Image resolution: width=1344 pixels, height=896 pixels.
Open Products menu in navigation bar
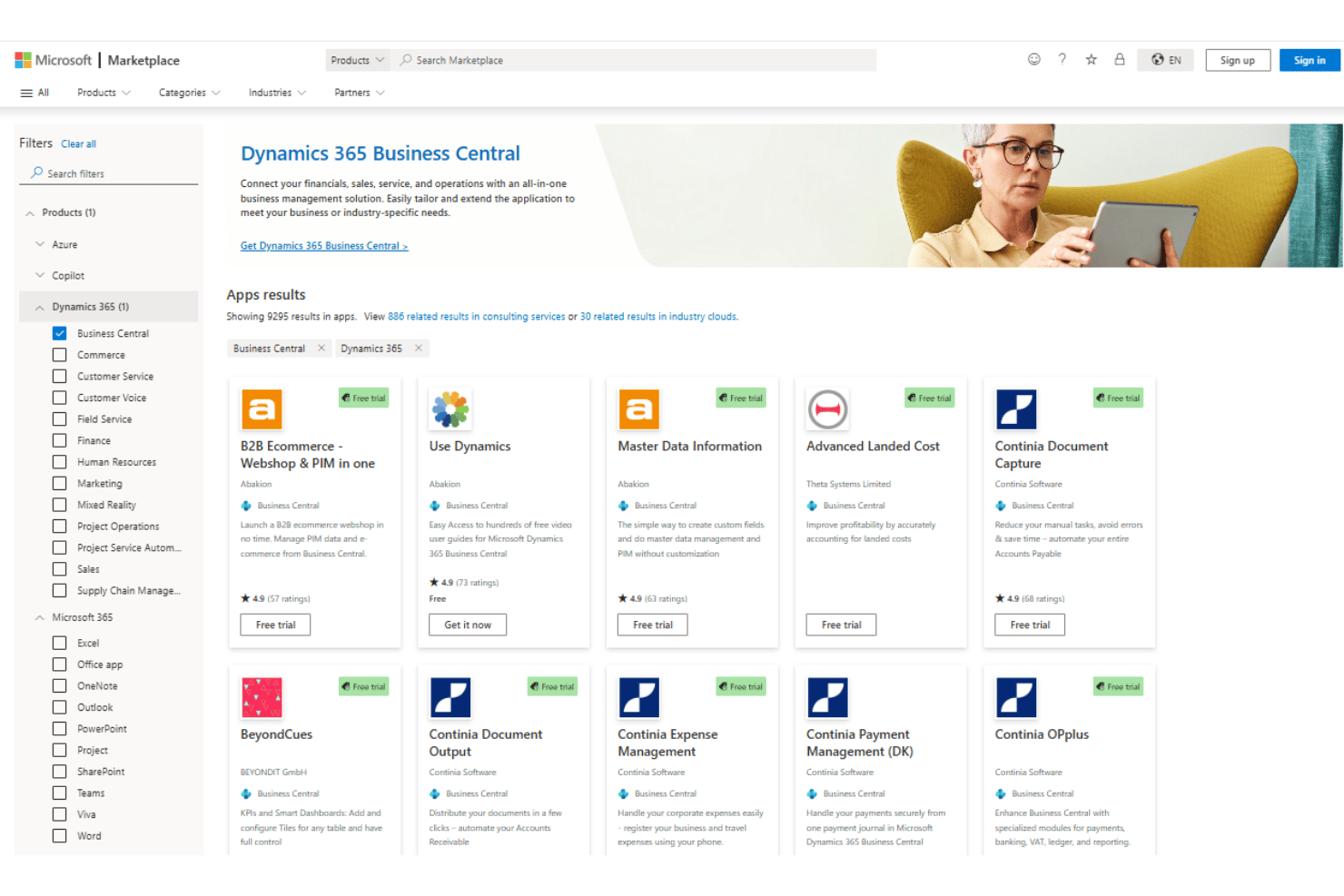click(104, 93)
